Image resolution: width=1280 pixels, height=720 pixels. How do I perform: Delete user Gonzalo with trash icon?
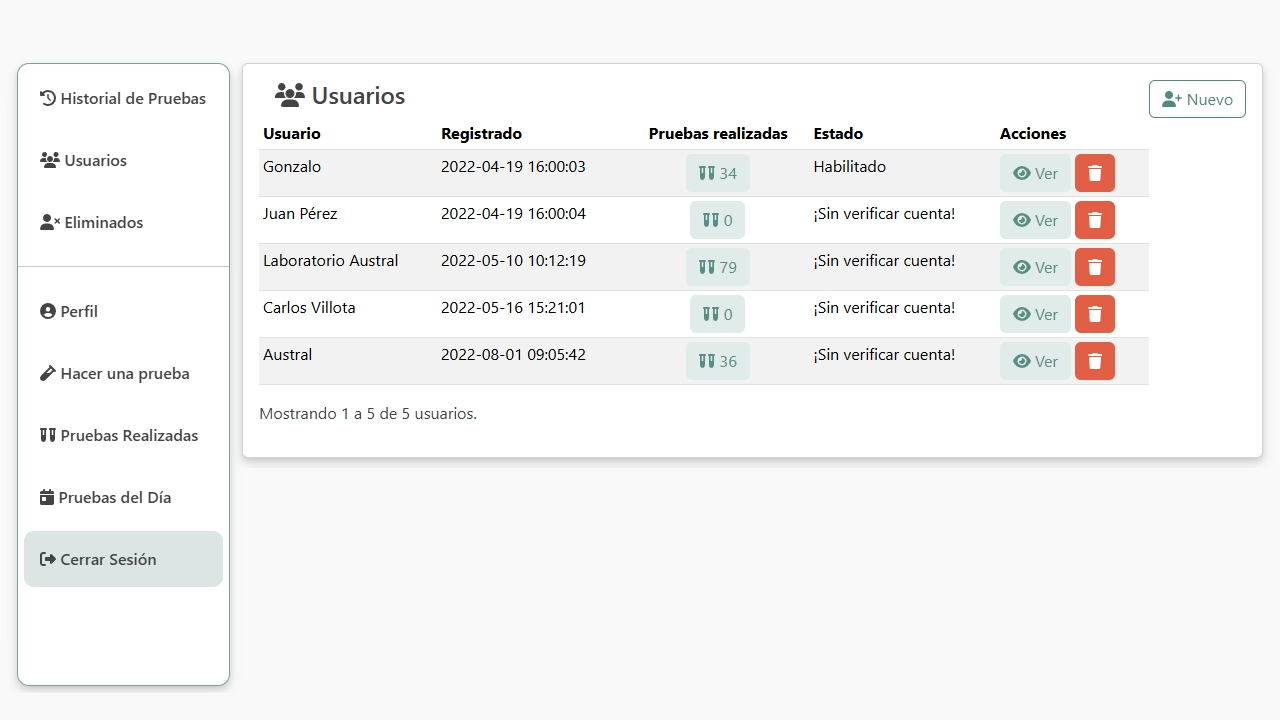(x=1094, y=173)
